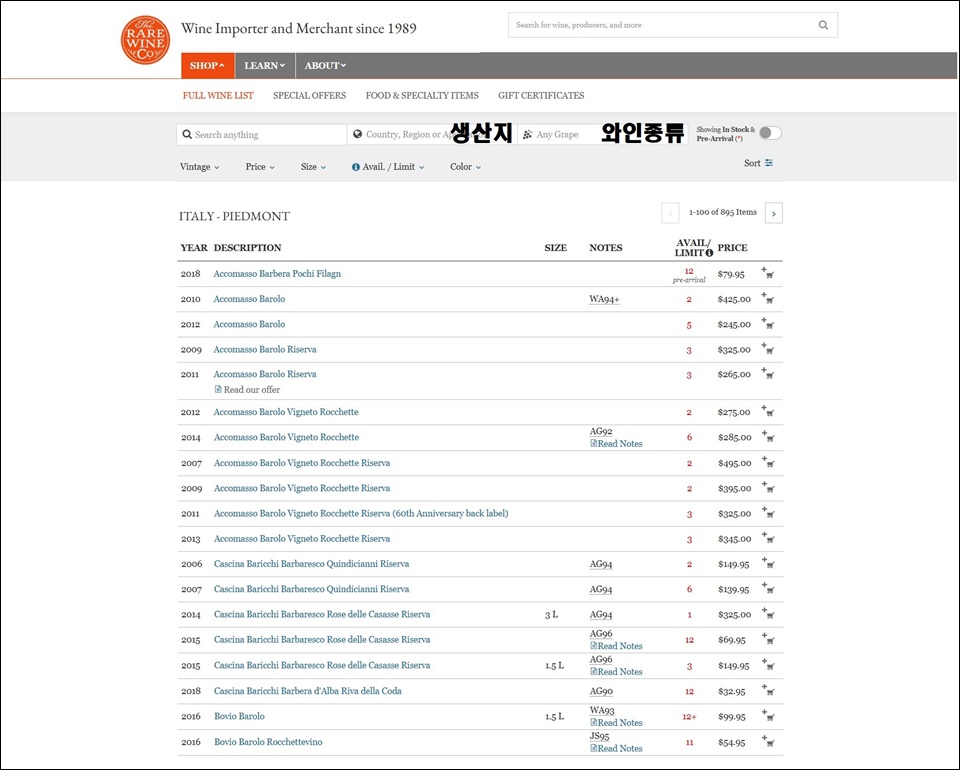
Task: Open the GIFT CERTIFICATES tab
Action: (541, 95)
